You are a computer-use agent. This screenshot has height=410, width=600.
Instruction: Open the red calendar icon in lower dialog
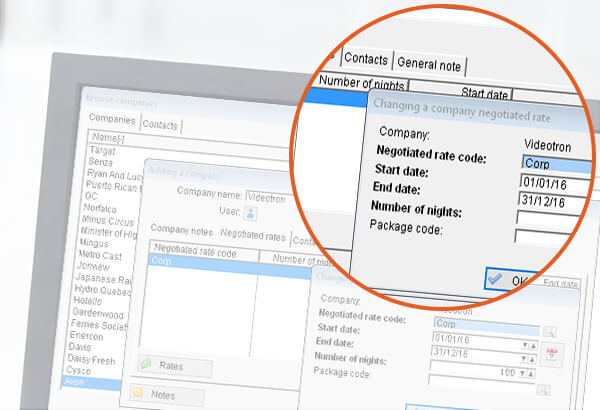click(x=551, y=354)
